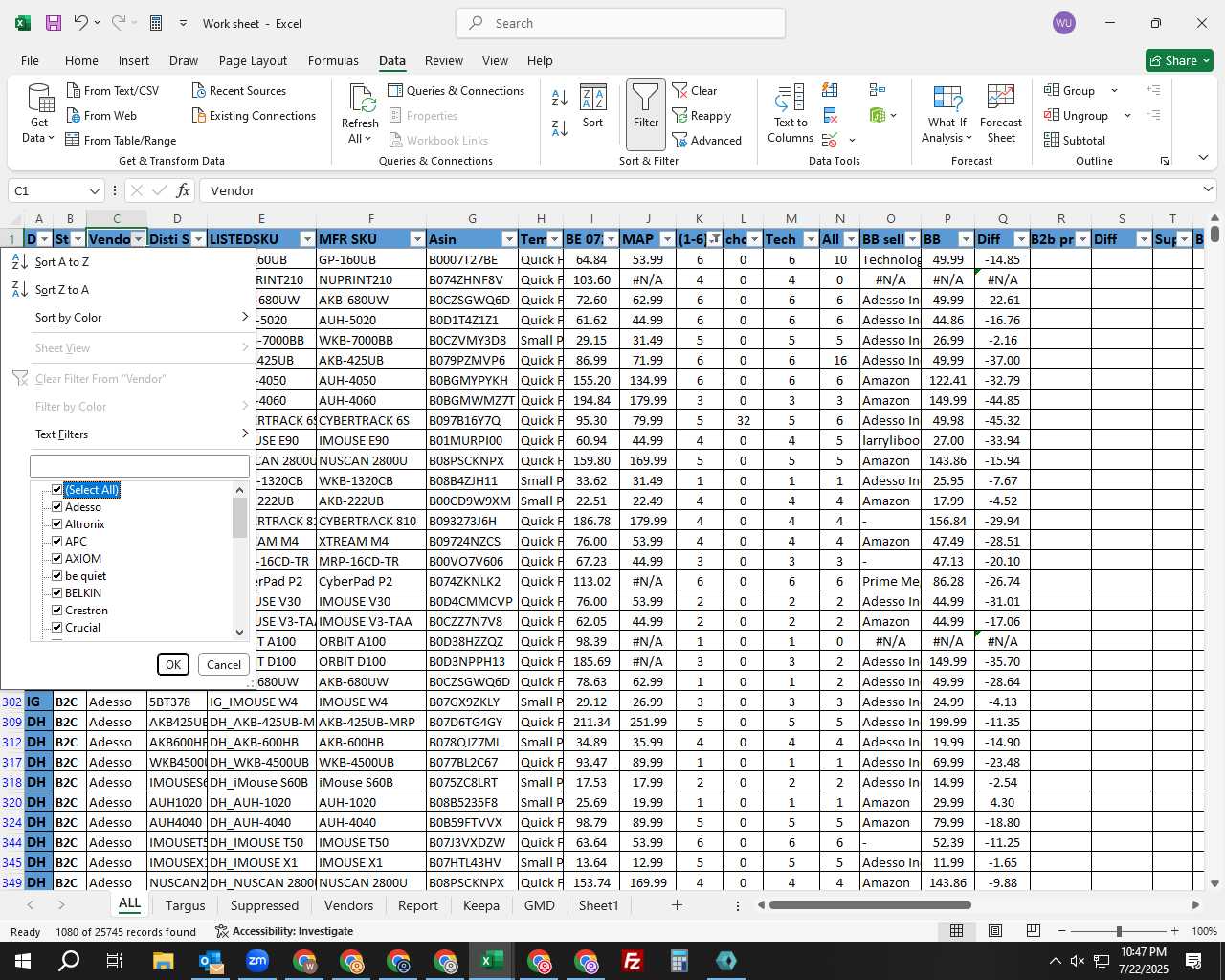Open Zoom from the taskbar
Viewport: 1225px width, 980px height.
[x=257, y=961]
